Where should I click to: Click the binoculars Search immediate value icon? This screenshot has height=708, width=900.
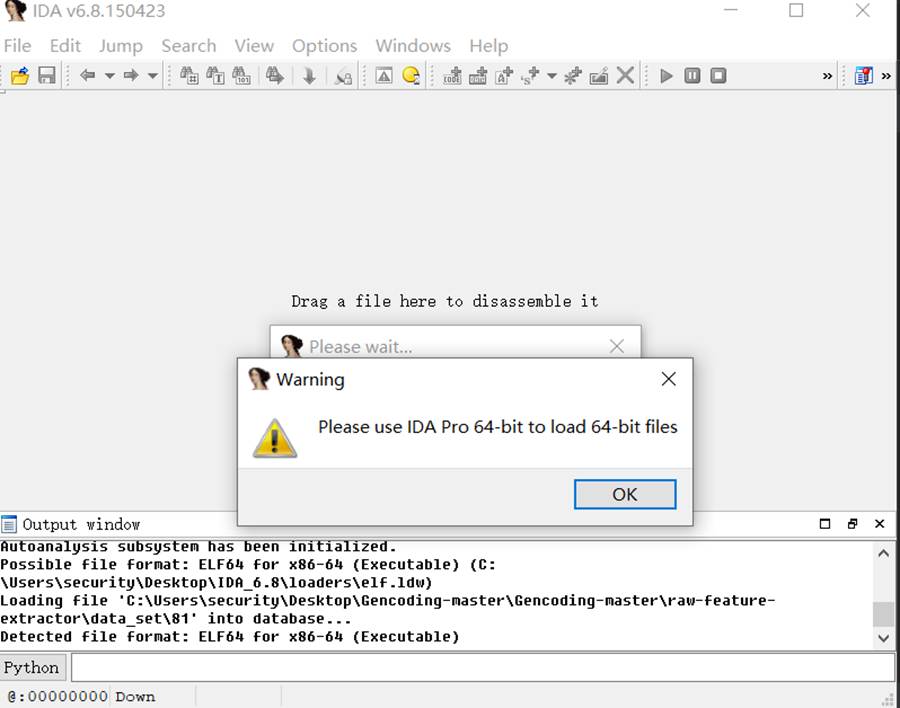(x=189, y=75)
